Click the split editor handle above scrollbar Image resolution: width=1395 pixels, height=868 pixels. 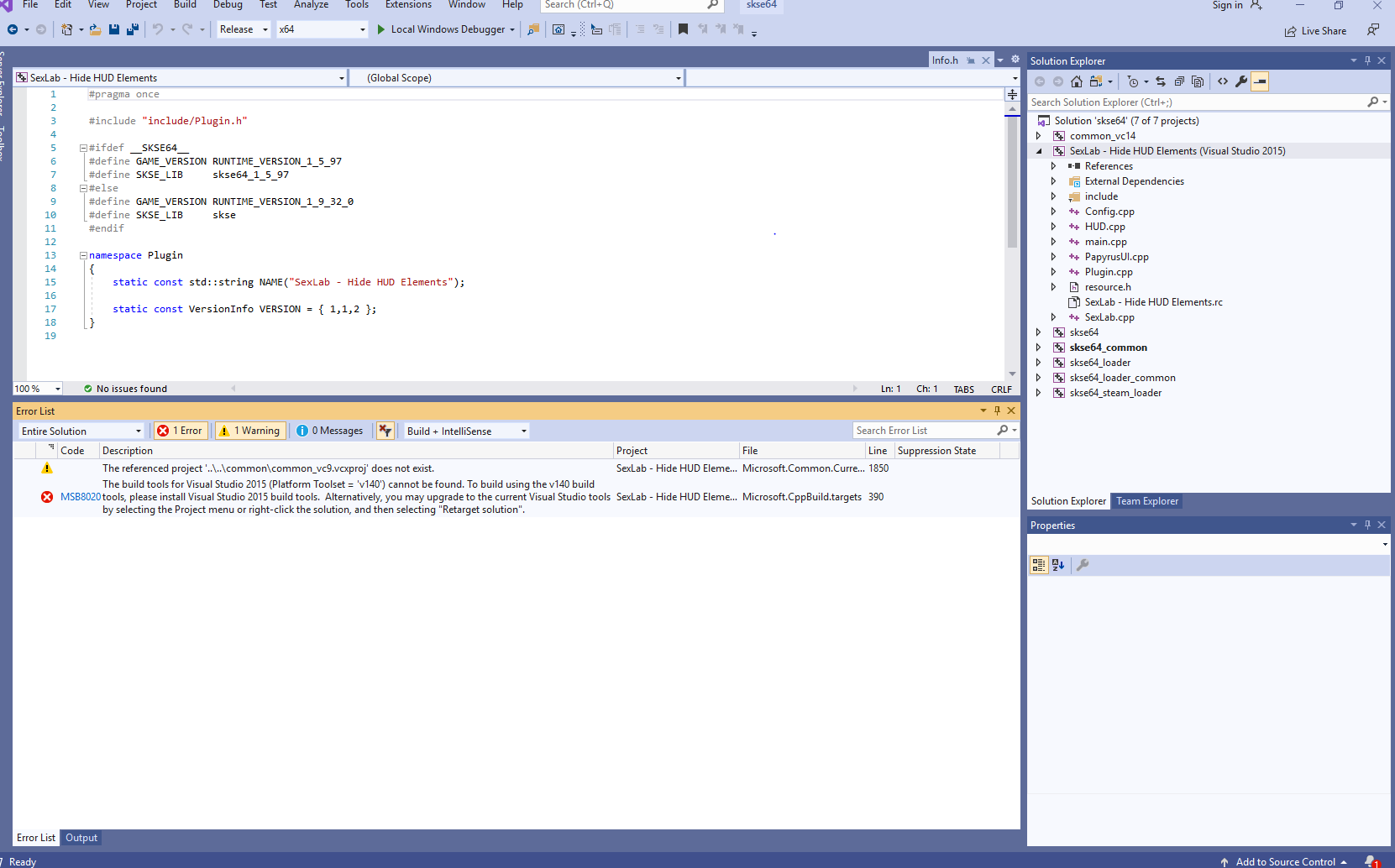point(1012,94)
